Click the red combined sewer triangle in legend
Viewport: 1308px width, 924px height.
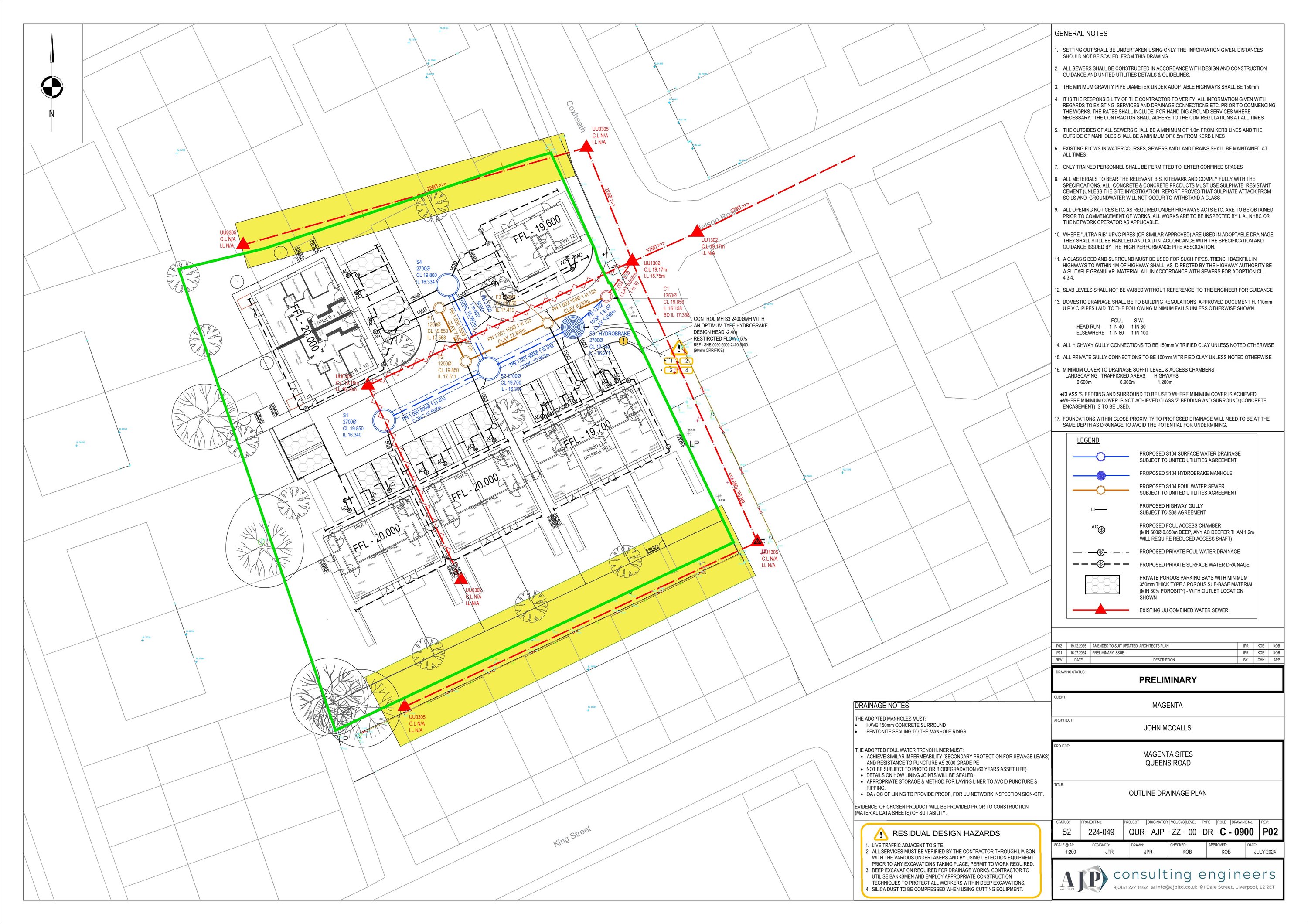1100,610
